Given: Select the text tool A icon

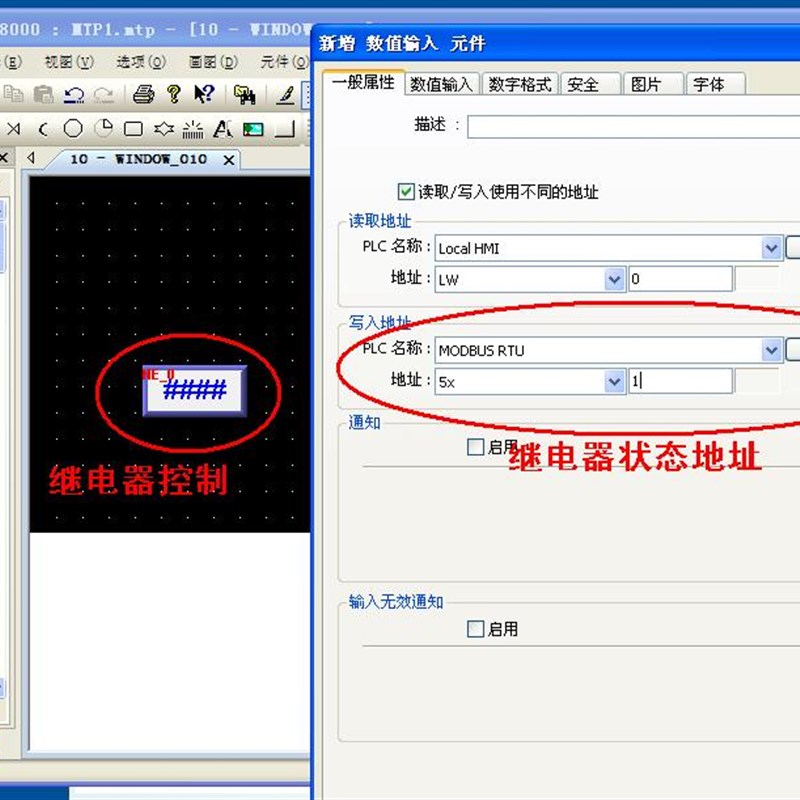Looking at the screenshot, I should tap(222, 129).
